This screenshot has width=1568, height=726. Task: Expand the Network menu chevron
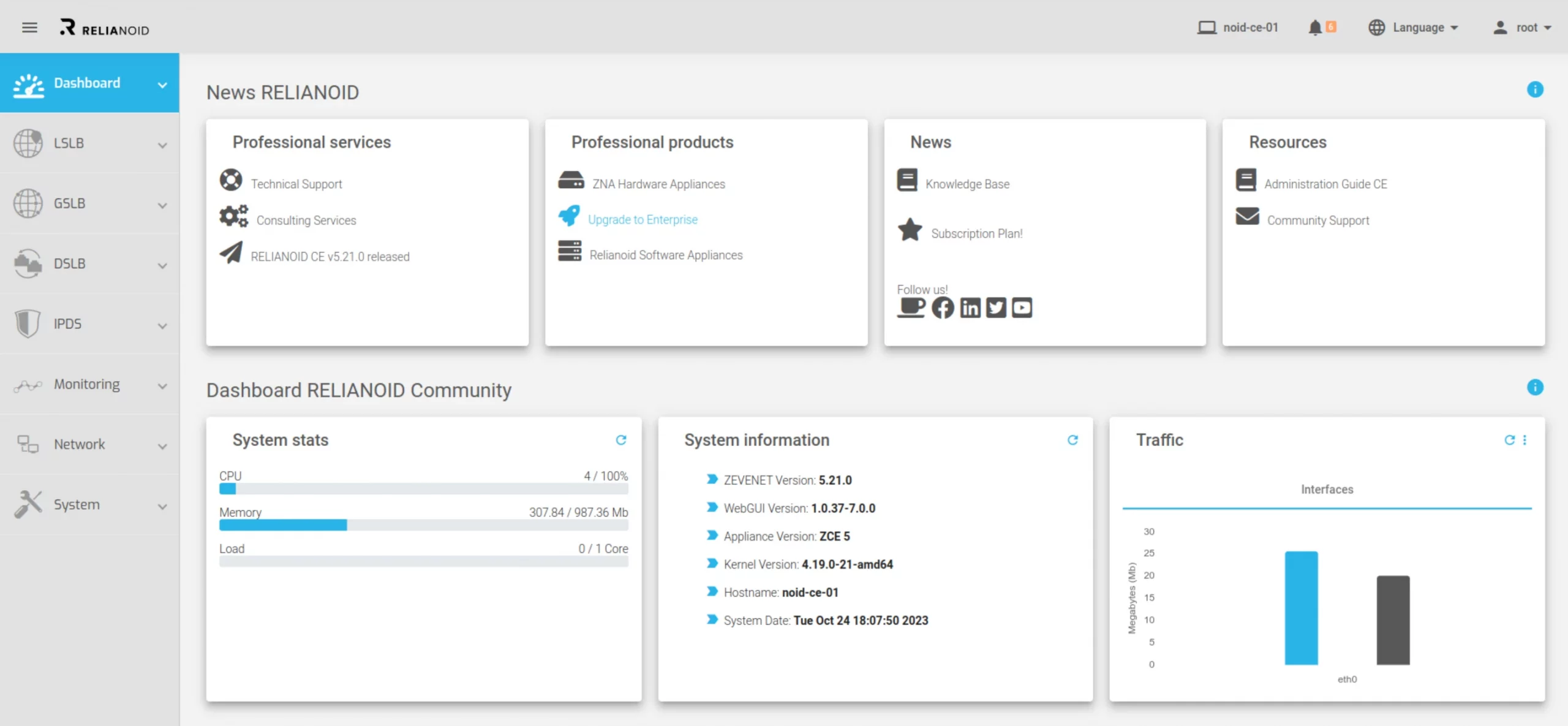[162, 446]
